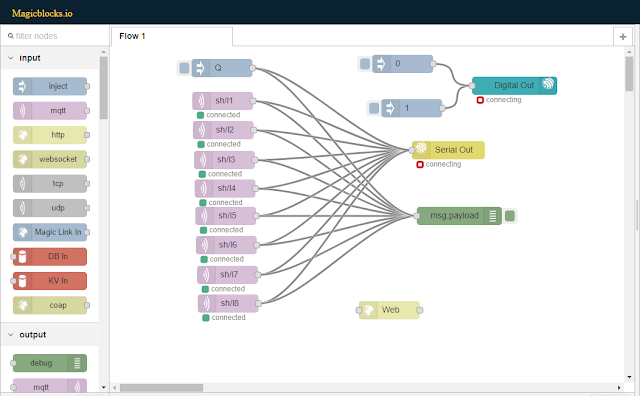Trigger the 0 inject node button
This screenshot has width=640, height=396.
click(365, 64)
